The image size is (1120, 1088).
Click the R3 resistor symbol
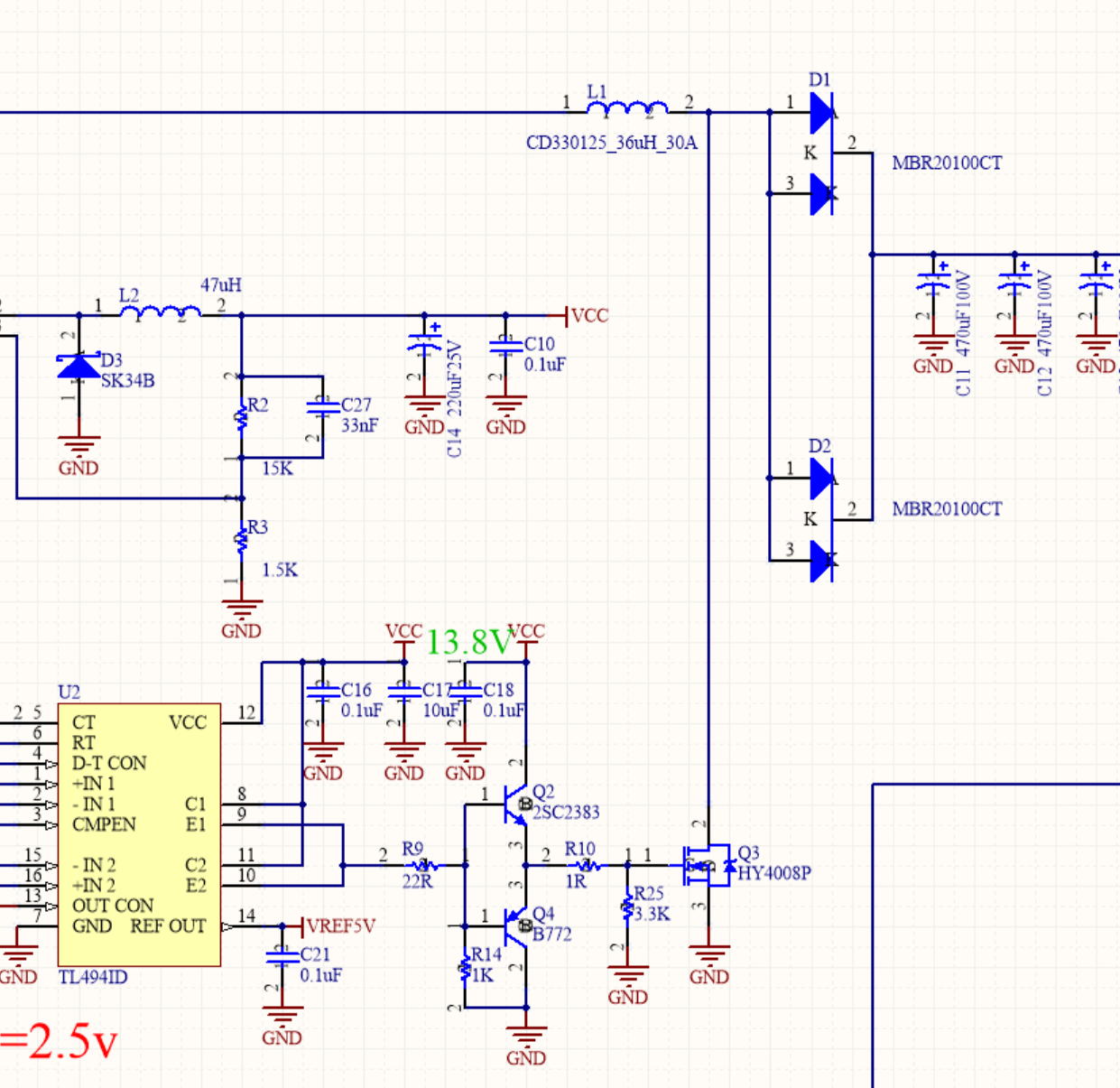coord(241,540)
